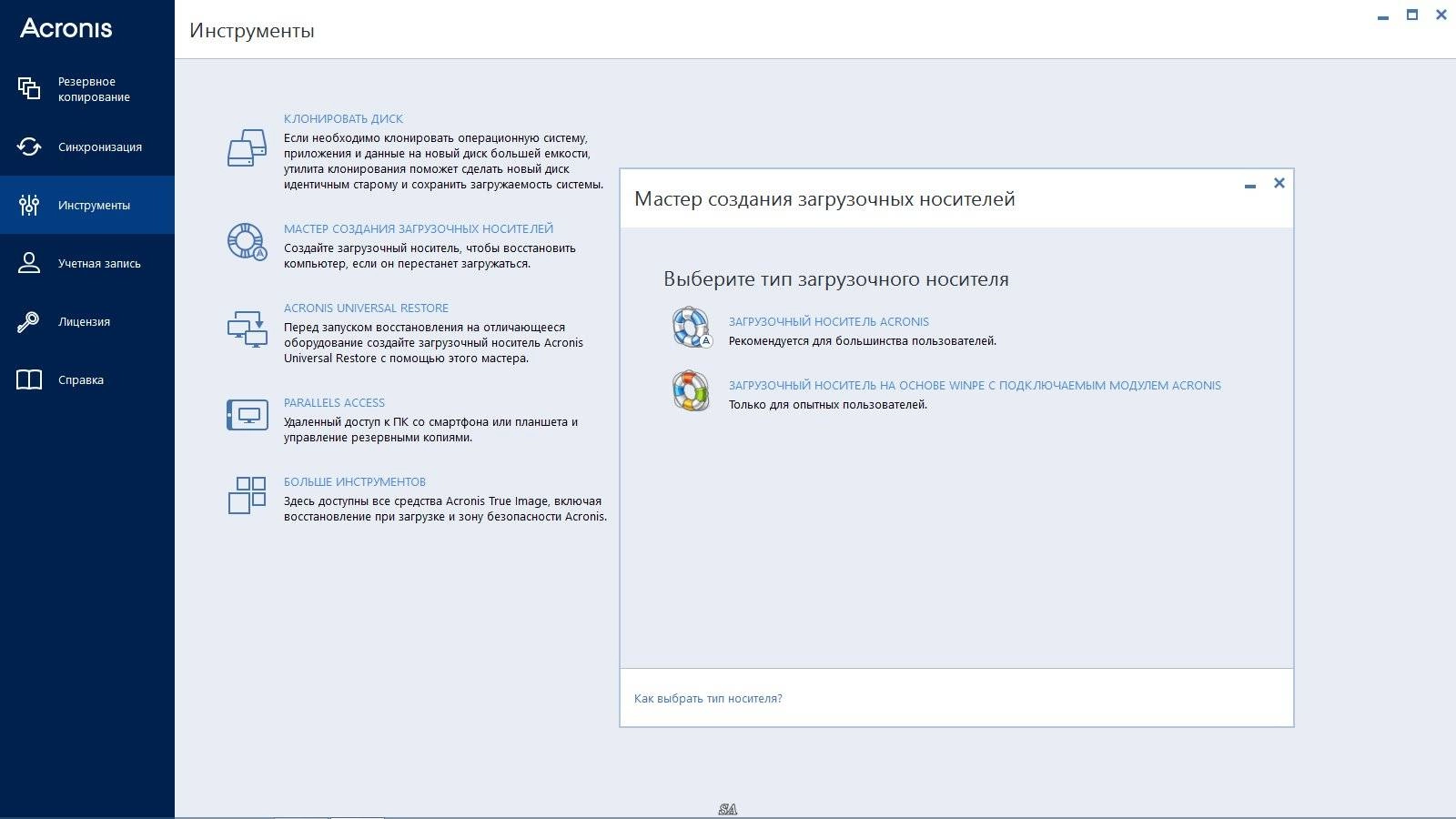Minimize the bootable media wizard dialog

pyautogui.click(x=1250, y=185)
